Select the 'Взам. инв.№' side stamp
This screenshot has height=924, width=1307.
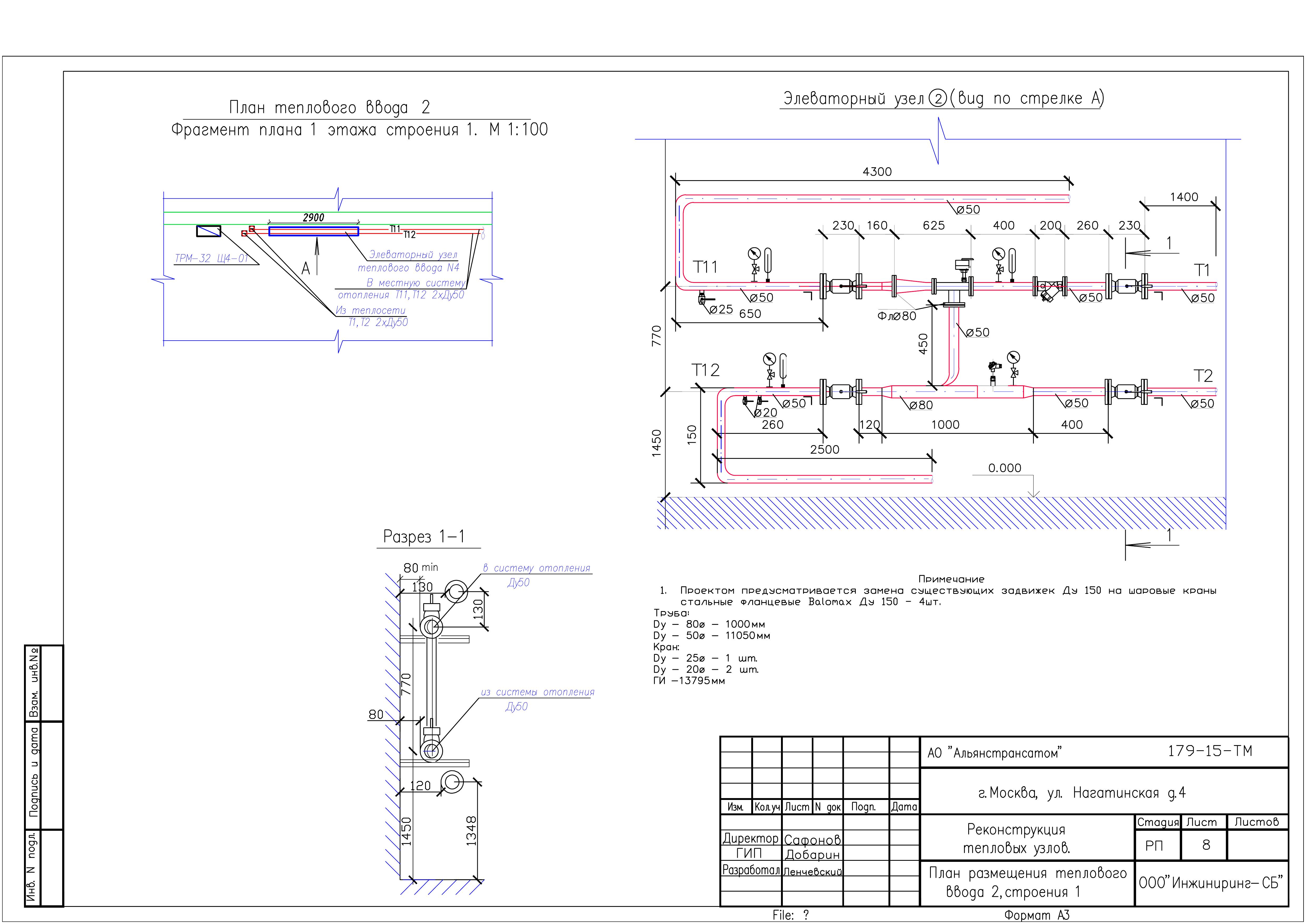pyautogui.click(x=34, y=683)
